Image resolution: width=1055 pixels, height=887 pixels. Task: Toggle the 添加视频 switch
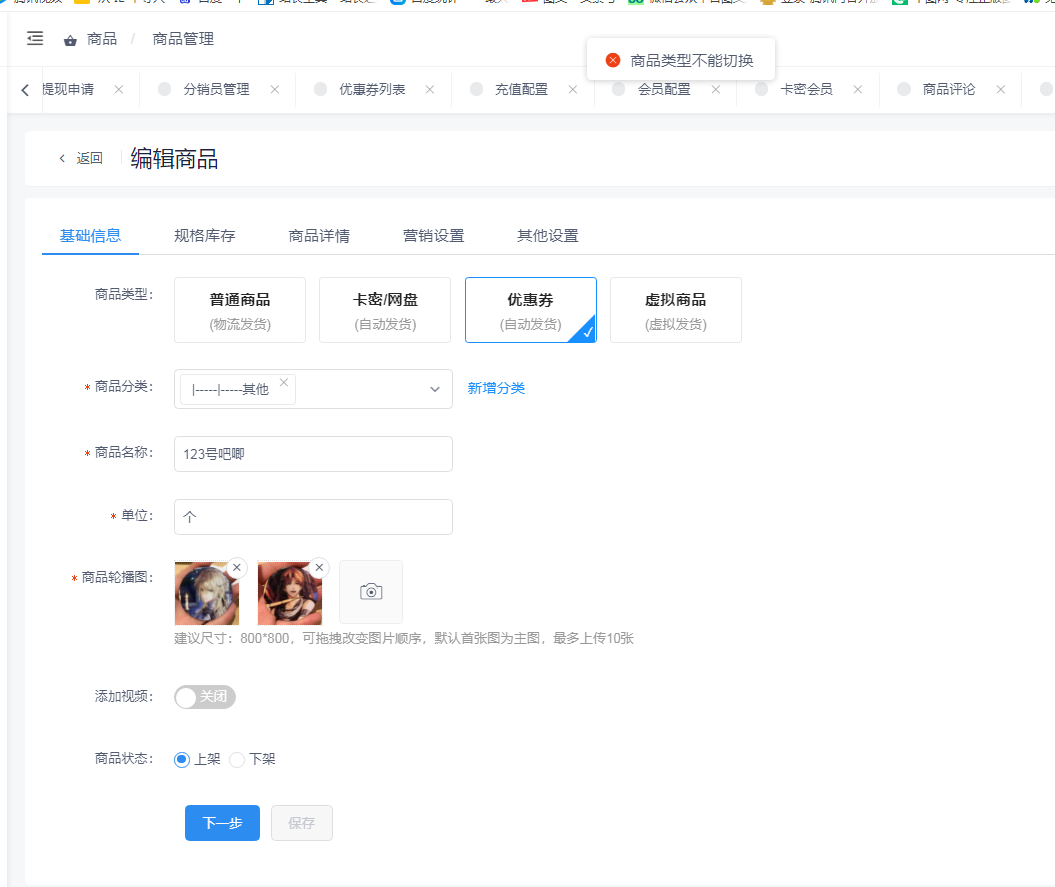coord(205,697)
